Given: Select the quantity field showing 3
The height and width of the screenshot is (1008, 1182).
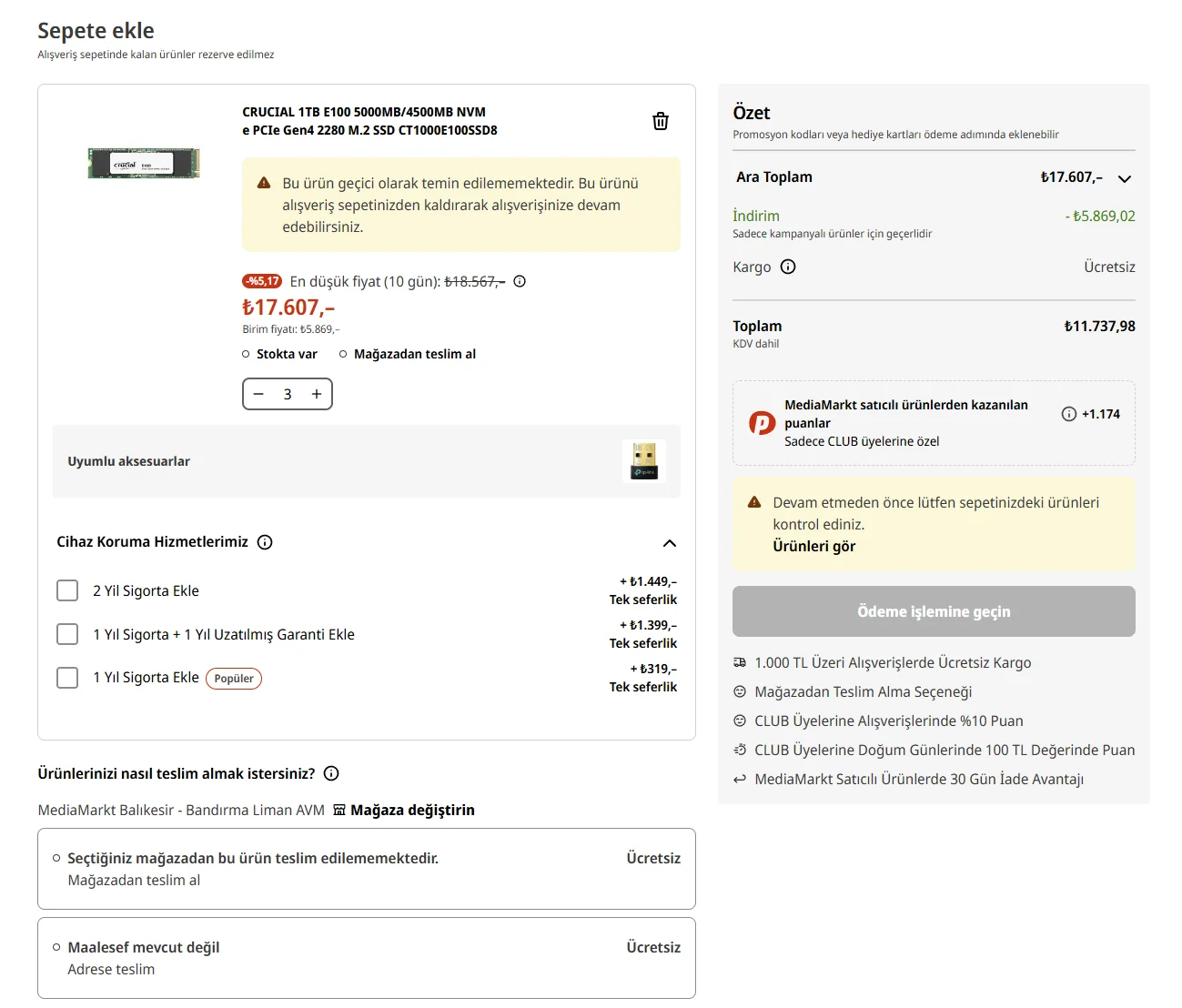Looking at the screenshot, I should (x=288, y=394).
